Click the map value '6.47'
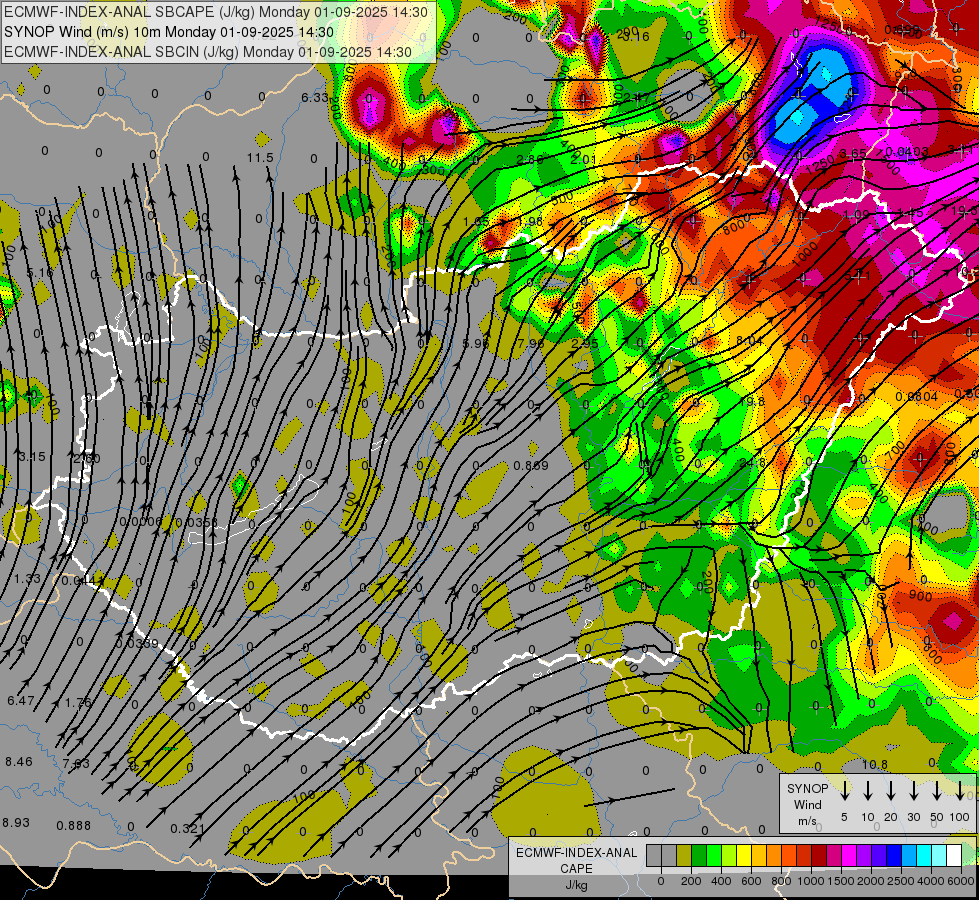Image resolution: width=979 pixels, height=900 pixels. (21, 701)
